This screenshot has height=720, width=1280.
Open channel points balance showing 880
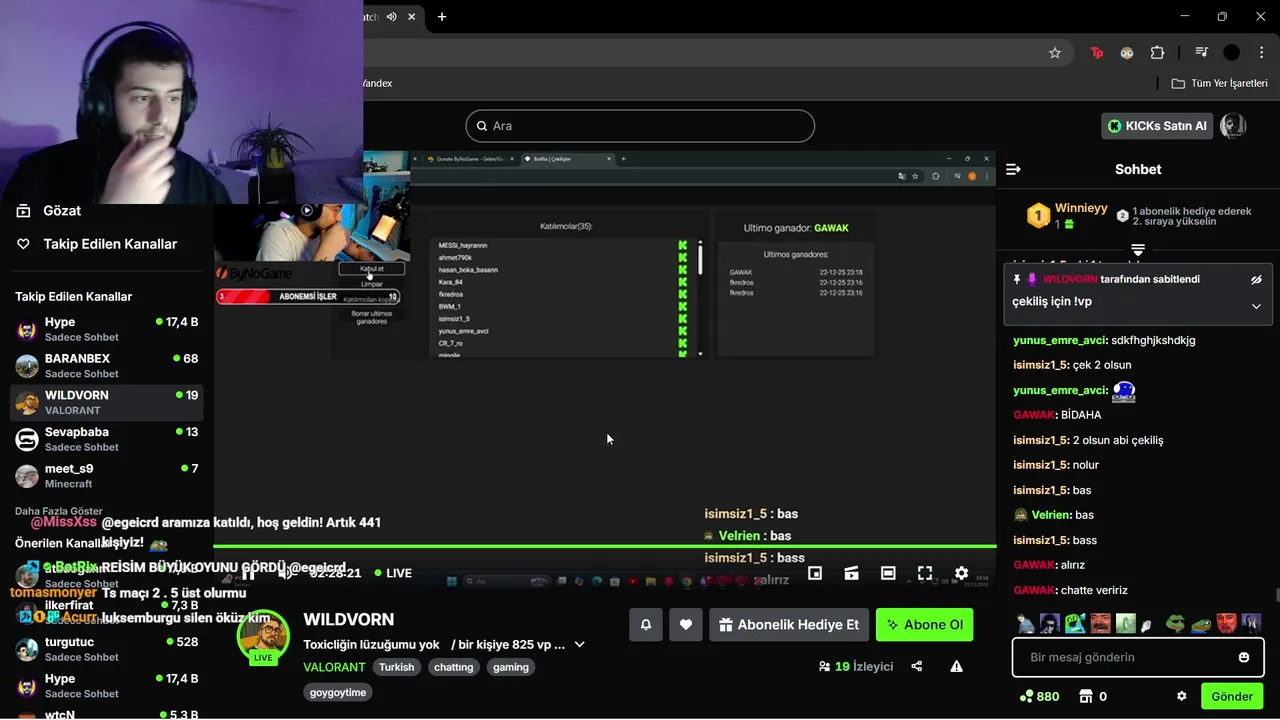(1039, 696)
